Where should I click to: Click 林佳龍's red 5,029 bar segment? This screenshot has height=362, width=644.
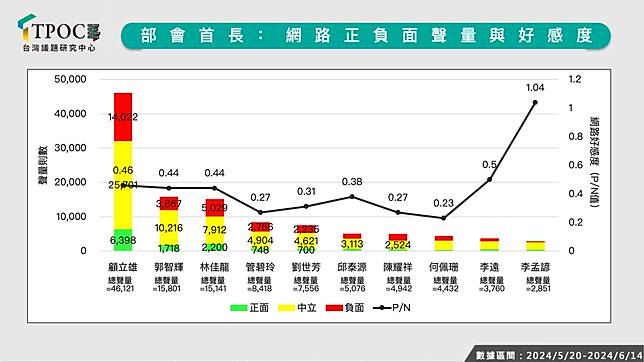(x=214, y=208)
